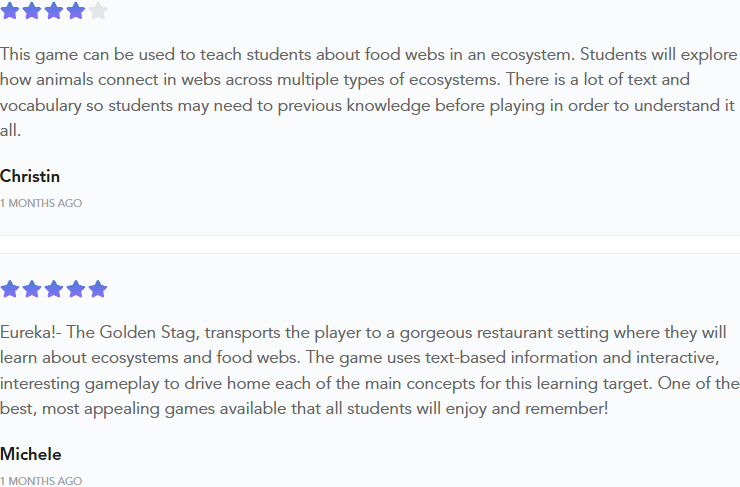
Task: Click third star in Michele's review rating
Action: point(54,289)
